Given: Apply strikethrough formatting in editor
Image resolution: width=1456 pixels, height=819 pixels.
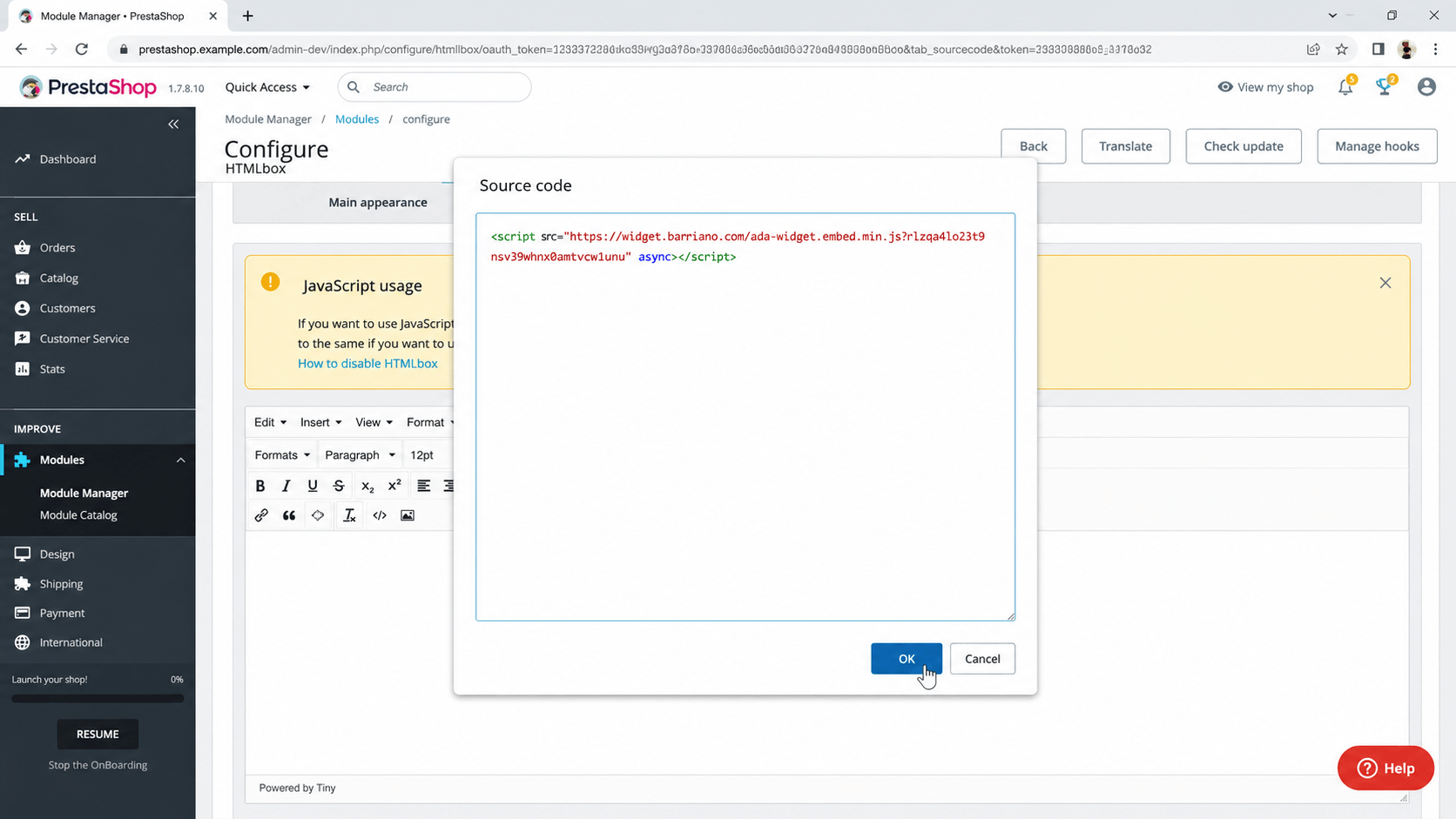Looking at the screenshot, I should [339, 486].
